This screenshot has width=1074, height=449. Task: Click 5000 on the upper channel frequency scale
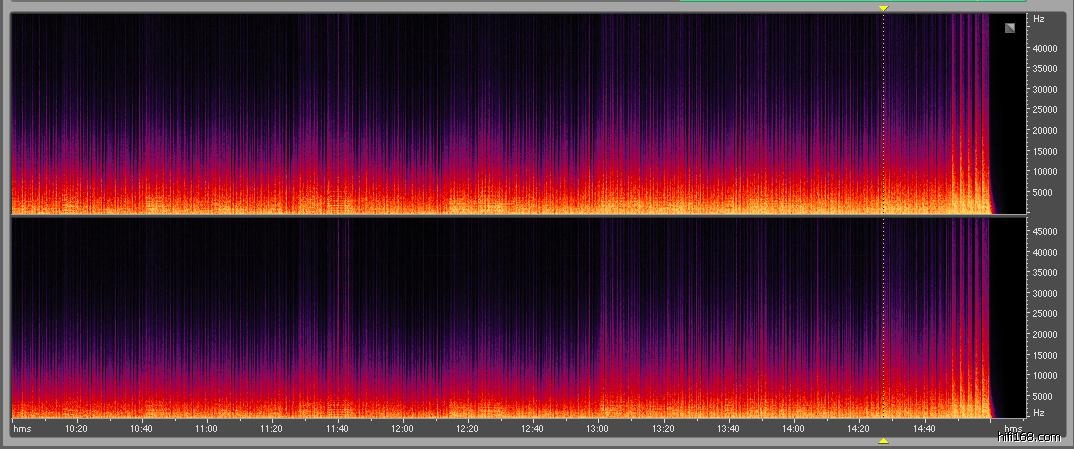pyautogui.click(x=1043, y=192)
